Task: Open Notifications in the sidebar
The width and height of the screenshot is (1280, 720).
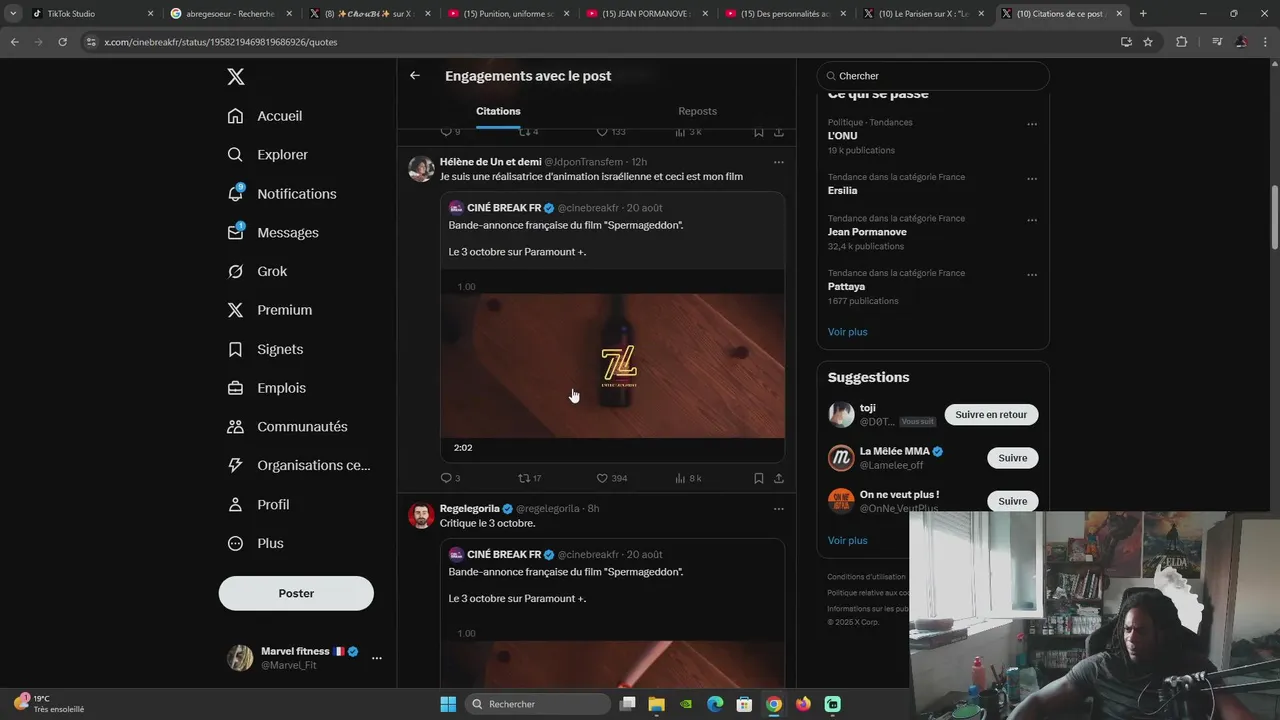Action: (x=282, y=194)
